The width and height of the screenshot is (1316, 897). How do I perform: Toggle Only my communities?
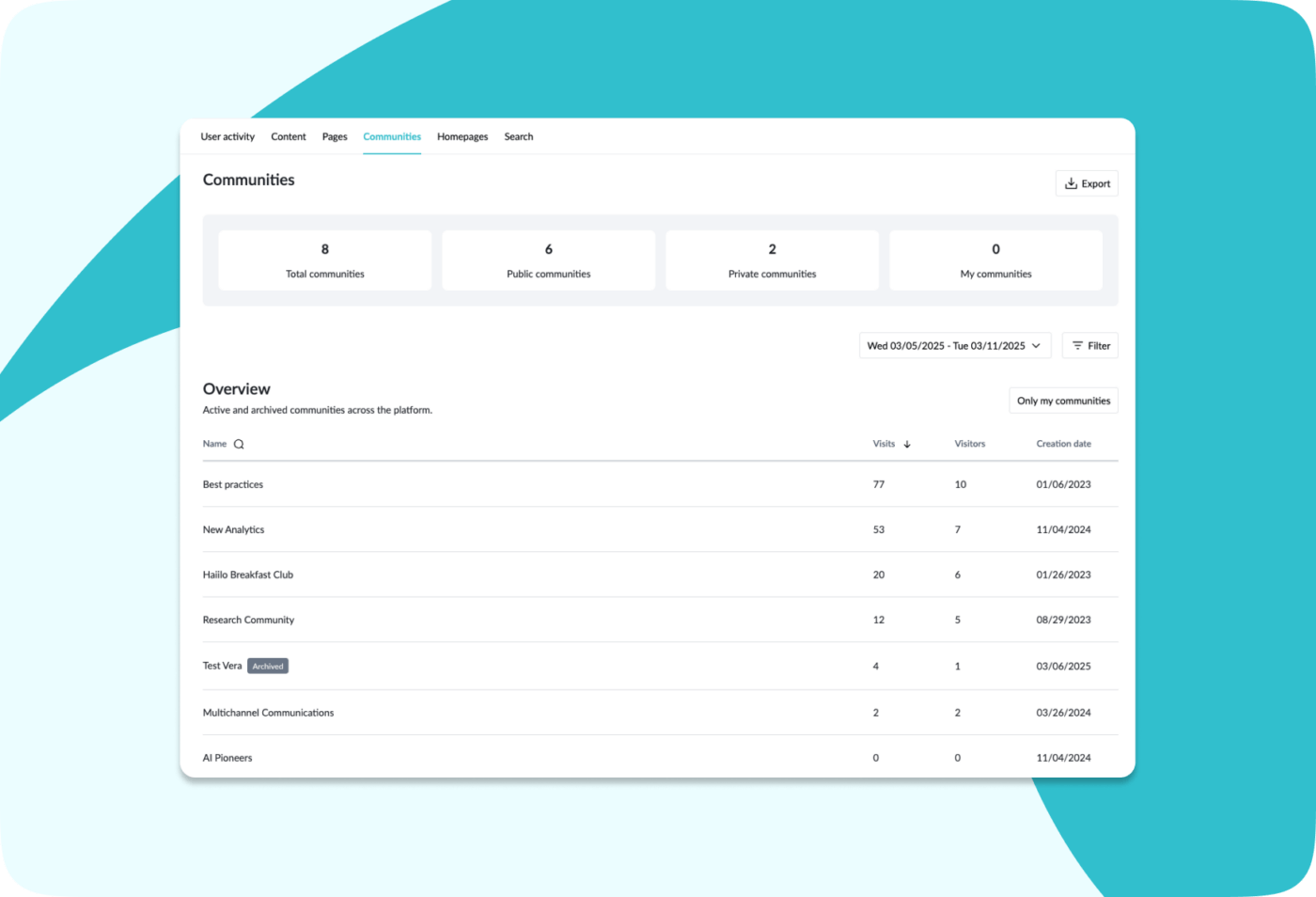(1063, 401)
